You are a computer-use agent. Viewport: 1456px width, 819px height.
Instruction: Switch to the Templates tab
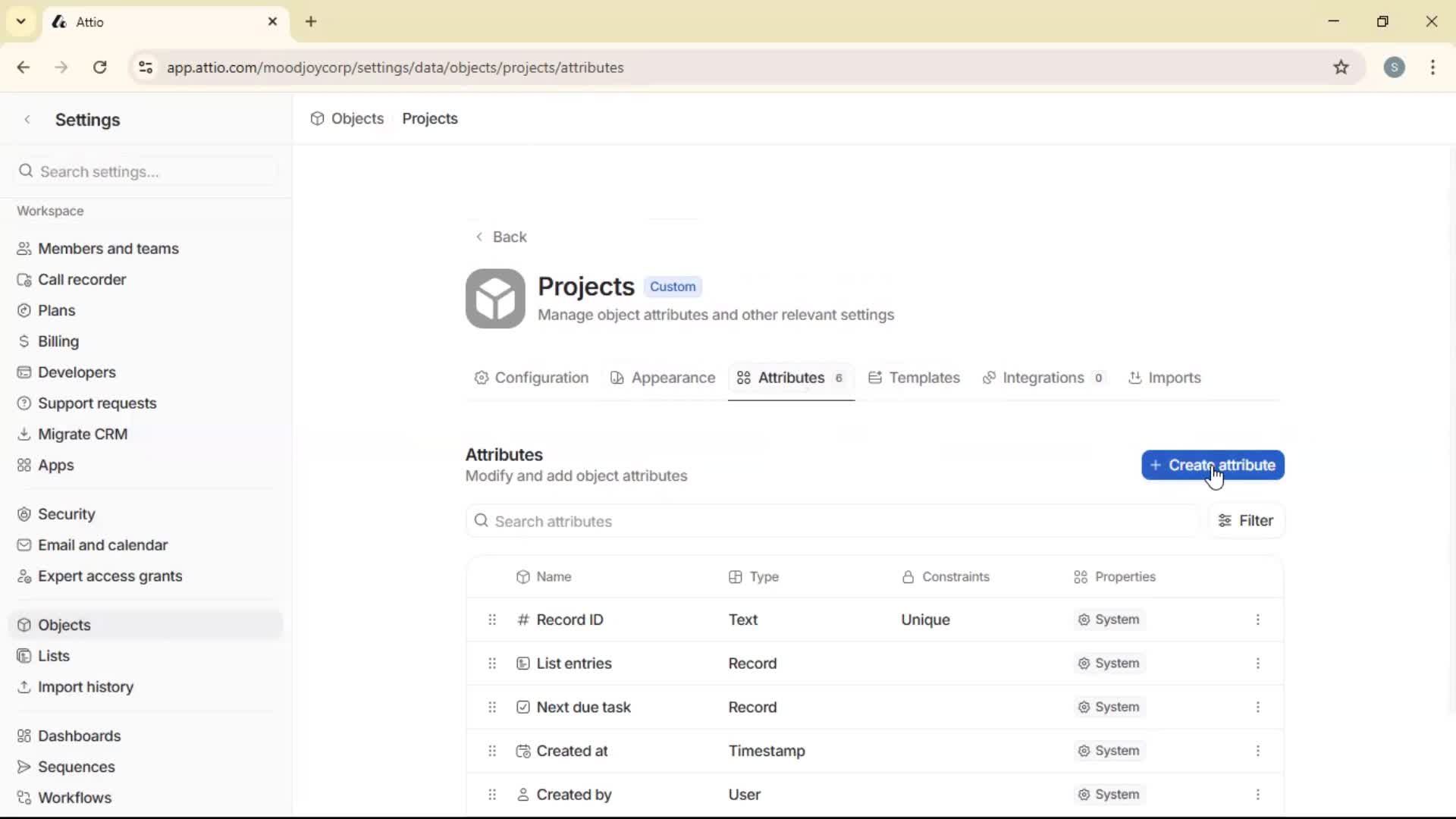tap(924, 378)
